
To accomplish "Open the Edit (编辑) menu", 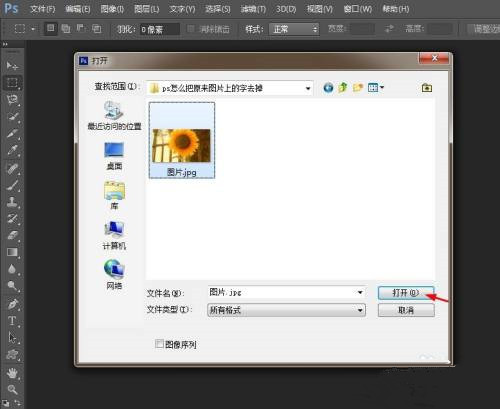I will point(78,9).
